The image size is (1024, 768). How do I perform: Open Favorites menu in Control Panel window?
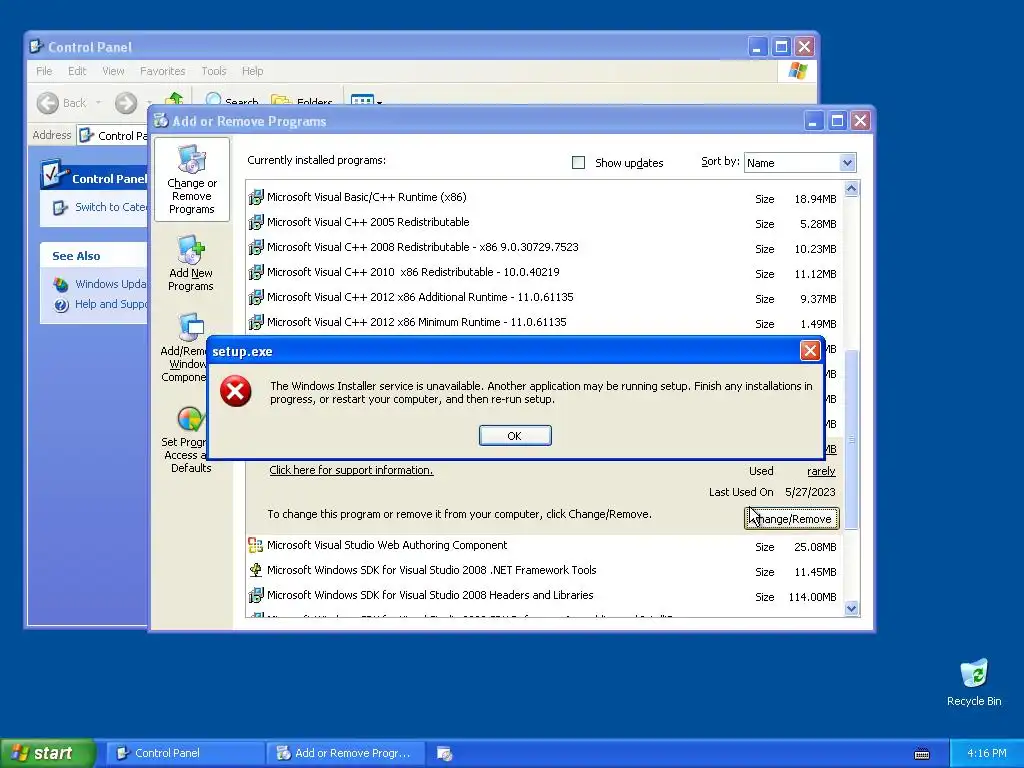163,71
